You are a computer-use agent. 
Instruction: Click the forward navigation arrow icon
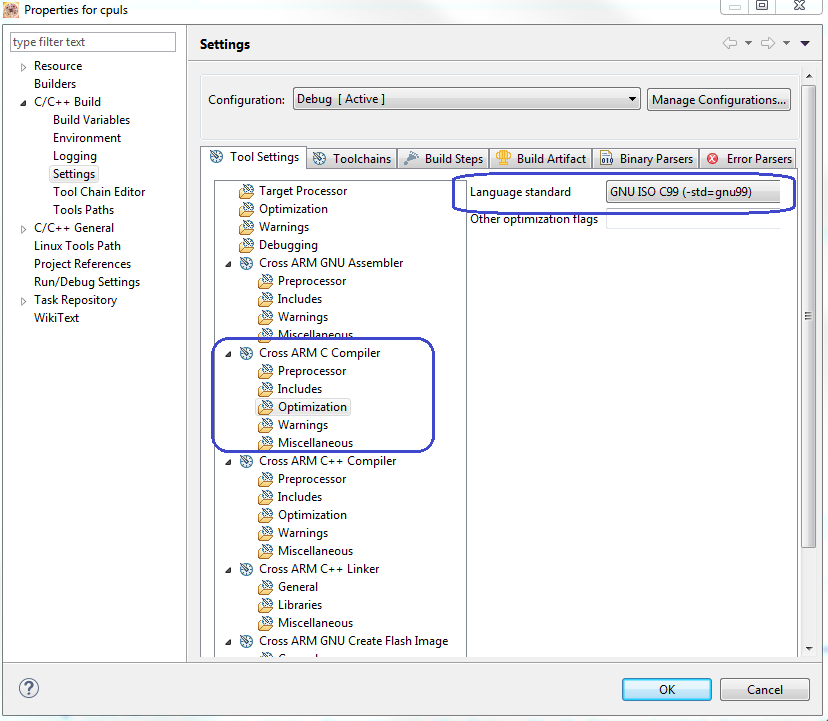[x=768, y=43]
